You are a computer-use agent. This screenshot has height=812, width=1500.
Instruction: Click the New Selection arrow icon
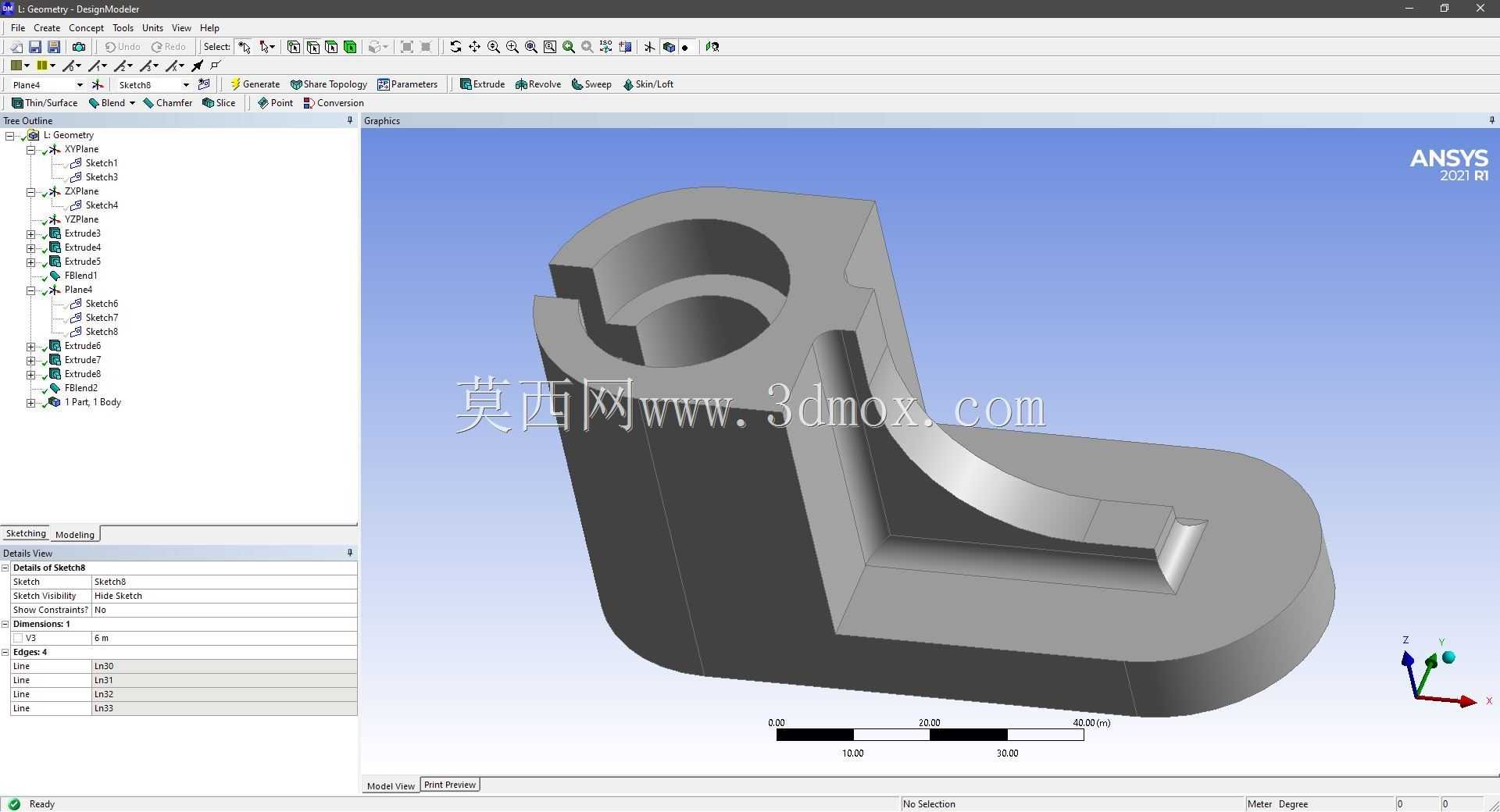[245, 47]
